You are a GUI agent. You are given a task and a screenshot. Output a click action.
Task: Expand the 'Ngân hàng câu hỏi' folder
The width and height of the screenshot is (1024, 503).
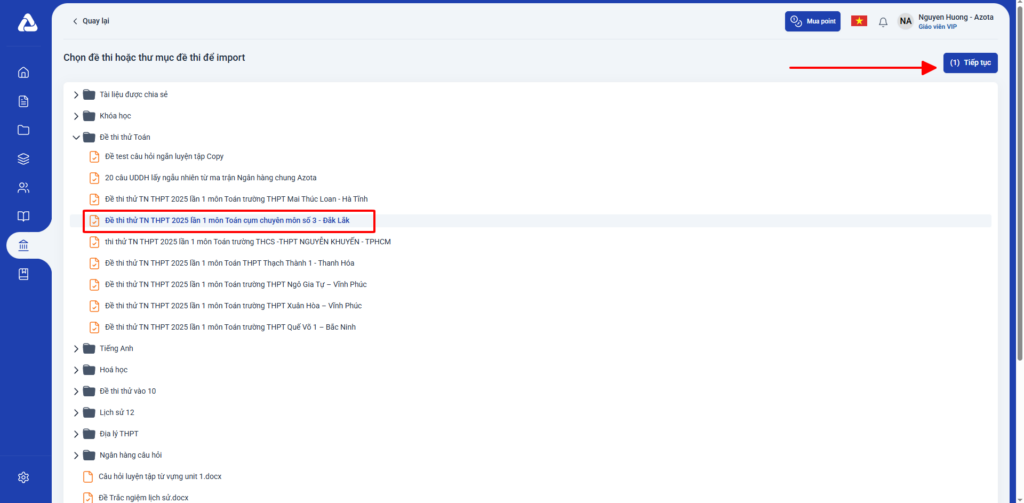point(76,455)
